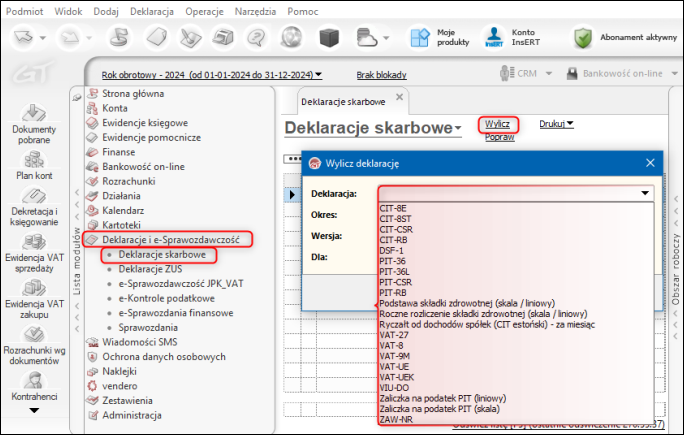This screenshot has width=684, height=435.
Task: Open e-Sprawozdania finansowe submodule
Action: (175, 313)
